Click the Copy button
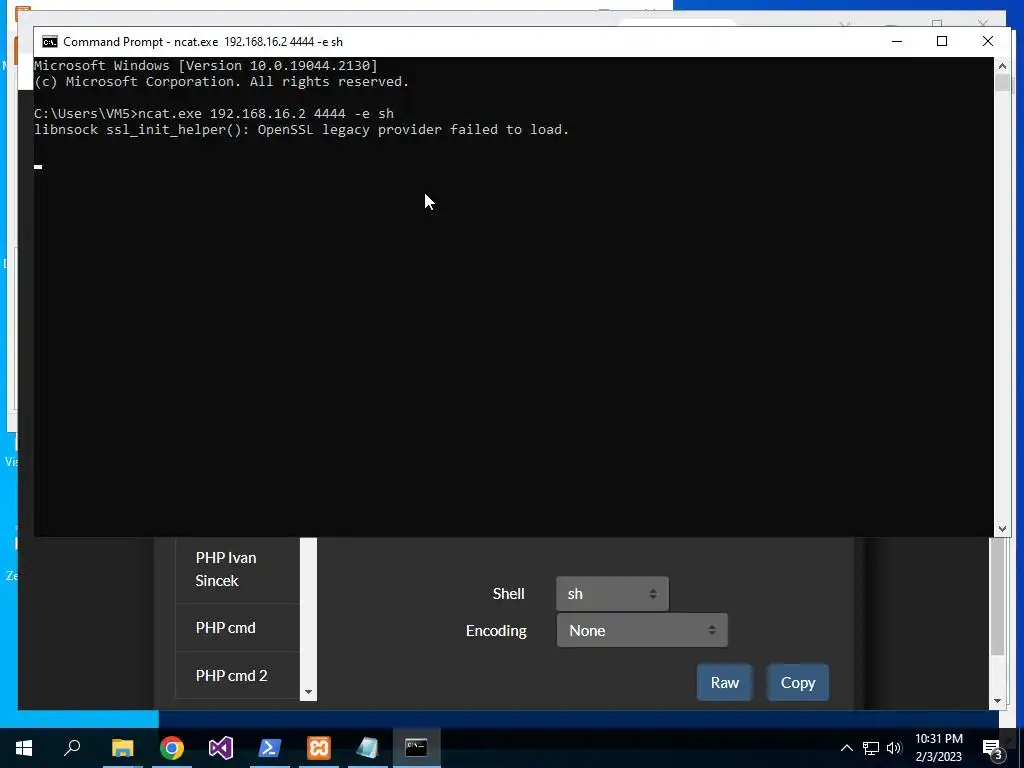Image resolution: width=1024 pixels, height=768 pixels. tap(797, 682)
